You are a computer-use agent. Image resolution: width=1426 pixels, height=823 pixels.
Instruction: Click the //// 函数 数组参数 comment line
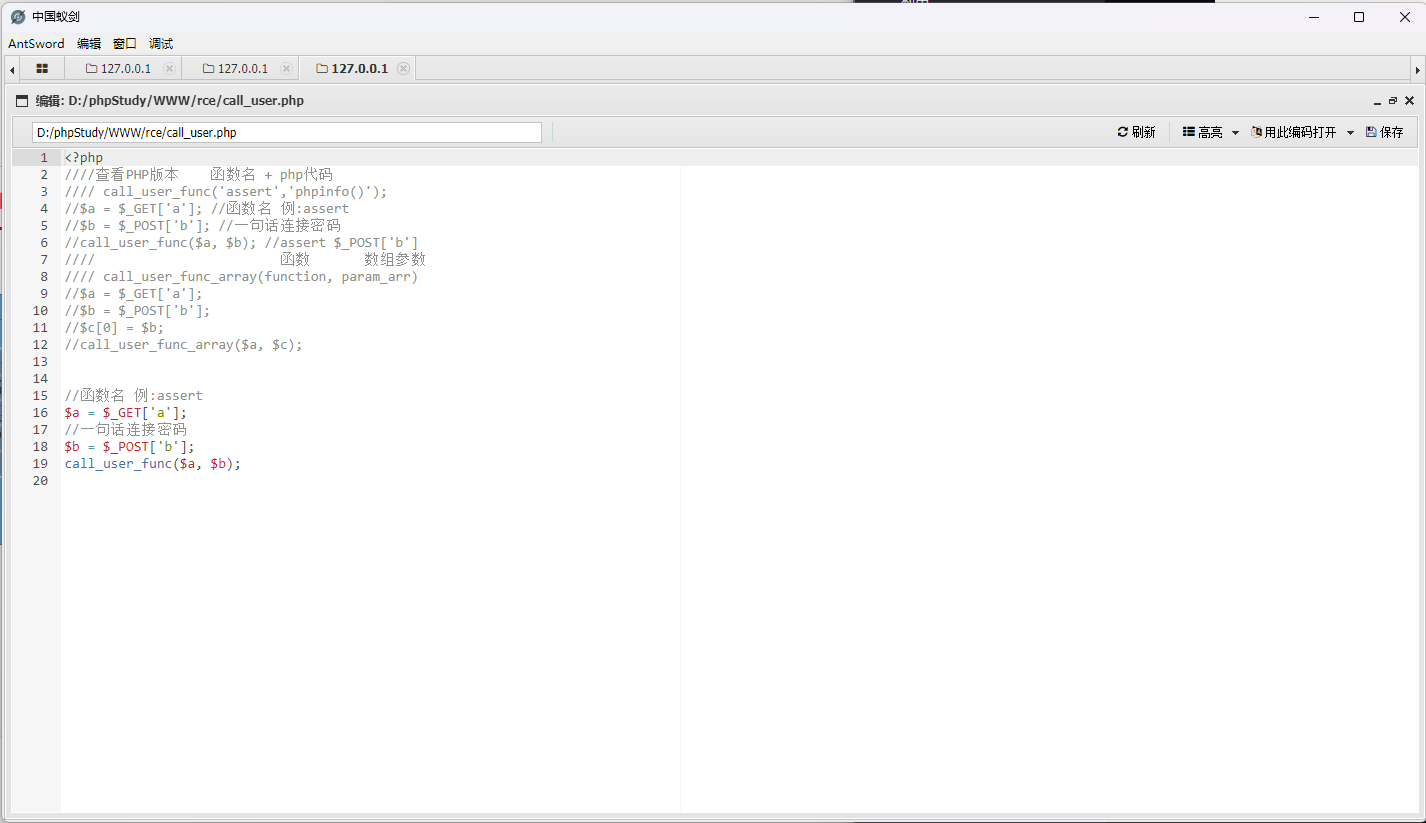pos(245,260)
